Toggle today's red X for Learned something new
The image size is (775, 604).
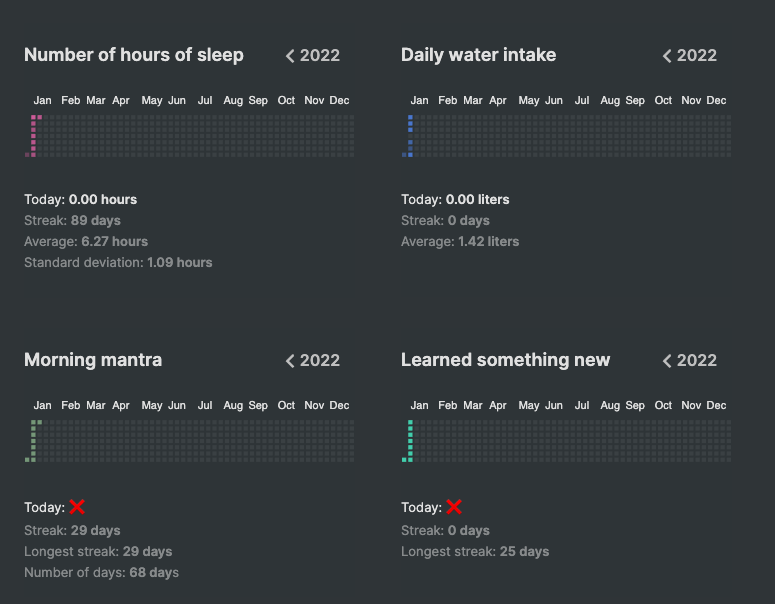pyautogui.click(x=454, y=507)
